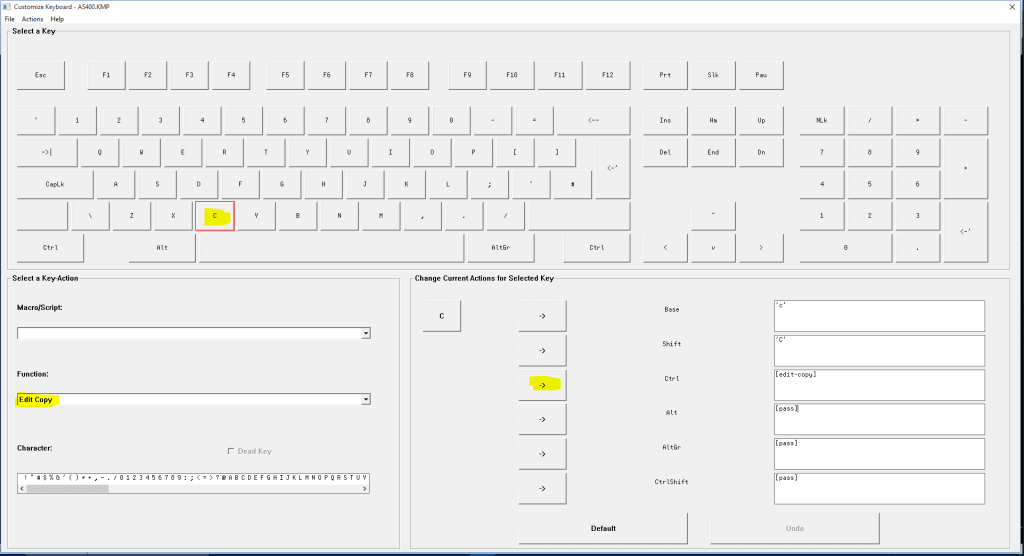This screenshot has width=1024, height=556.
Task: Open the Function dropdown showing Edit Copy
Action: click(x=366, y=399)
